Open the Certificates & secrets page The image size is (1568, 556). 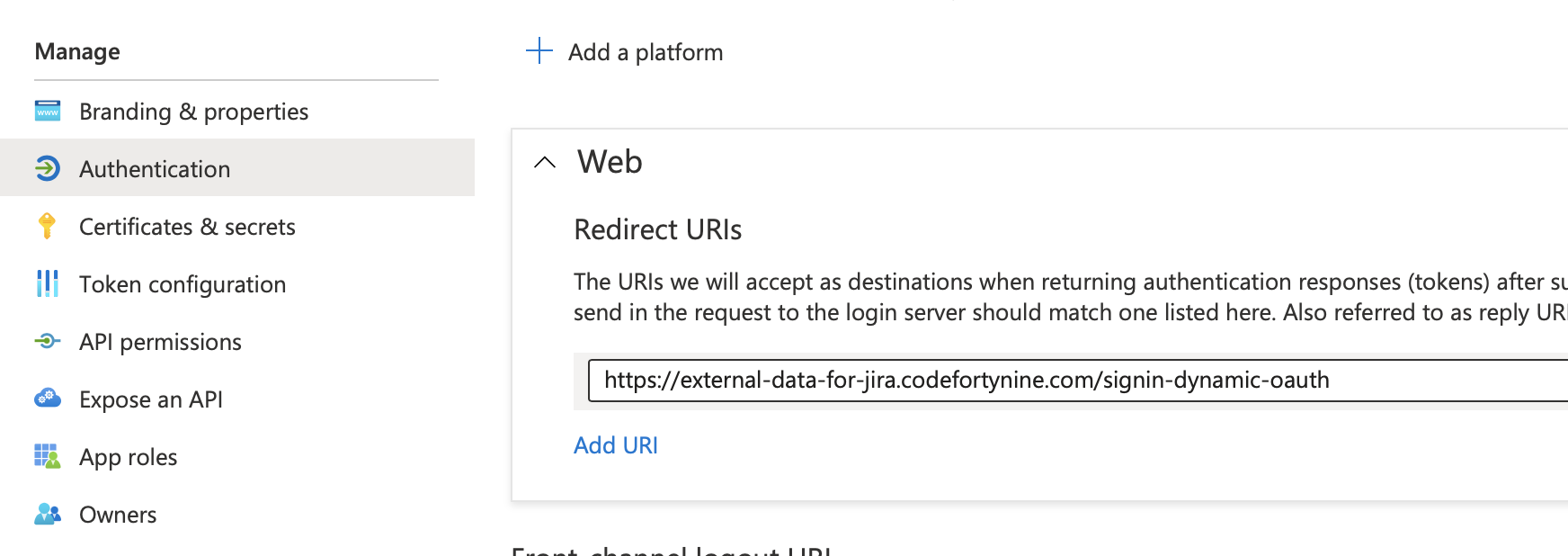187,226
